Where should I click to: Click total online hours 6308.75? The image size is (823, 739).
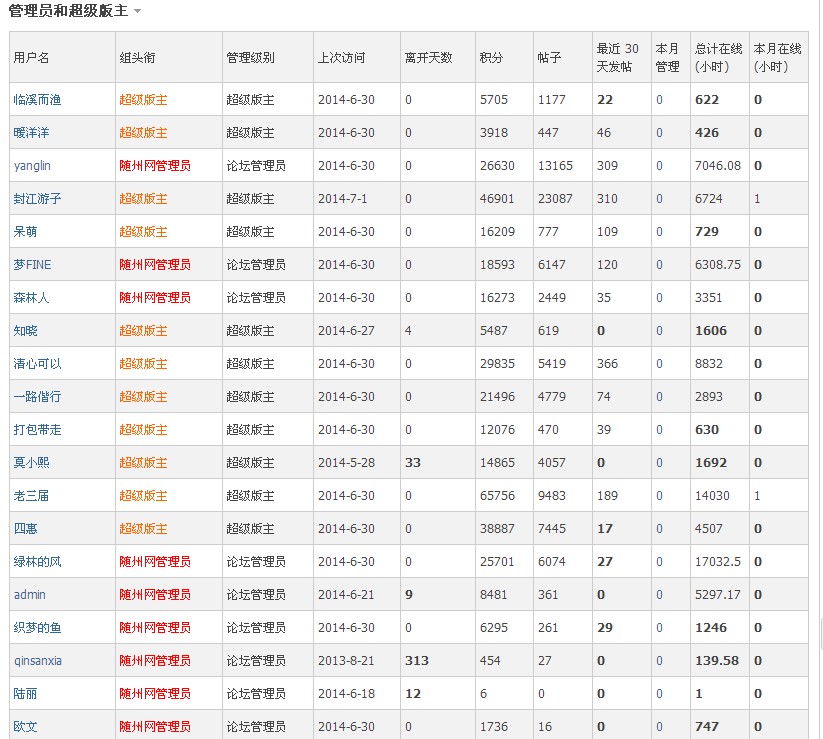pyautogui.click(x=718, y=265)
